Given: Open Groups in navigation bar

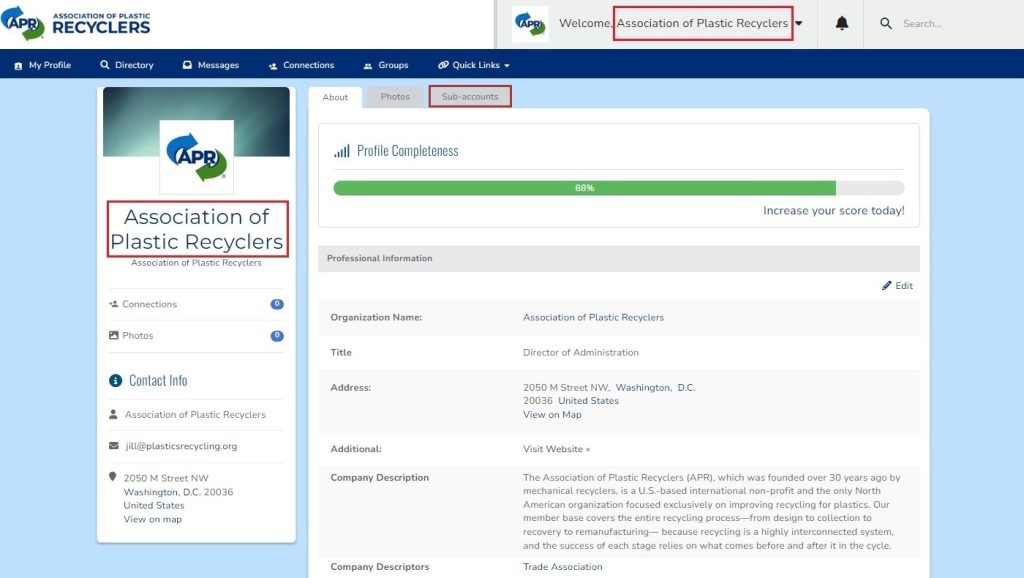Looking at the screenshot, I should click(x=385, y=65).
